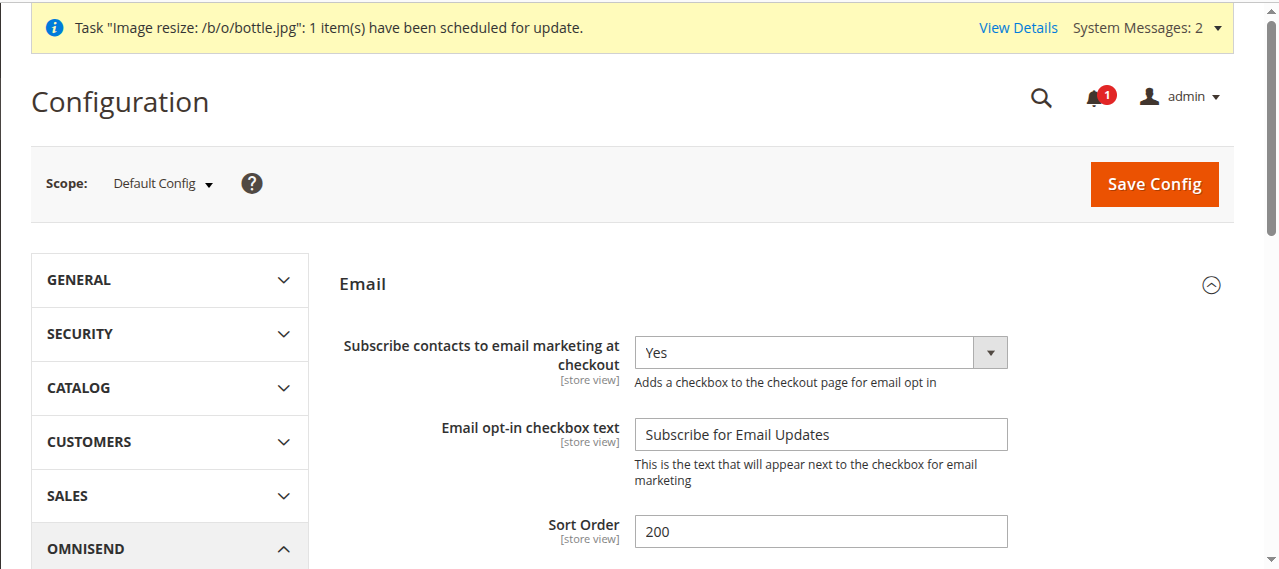Open the notifications bell icon
Screen dimensions: 1279x569
point(1094,98)
